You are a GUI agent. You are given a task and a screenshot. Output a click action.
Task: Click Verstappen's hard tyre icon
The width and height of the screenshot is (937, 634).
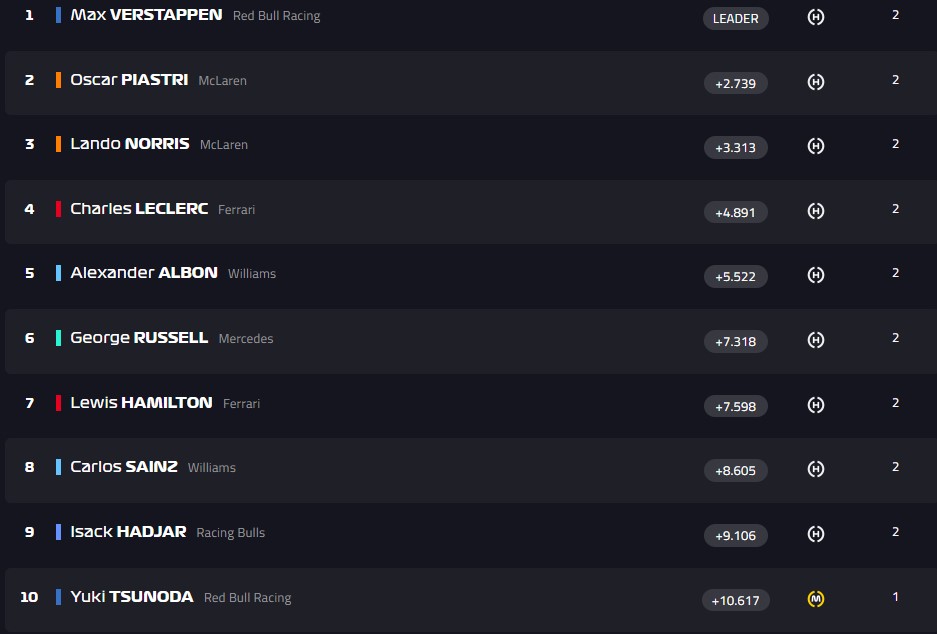(x=816, y=17)
